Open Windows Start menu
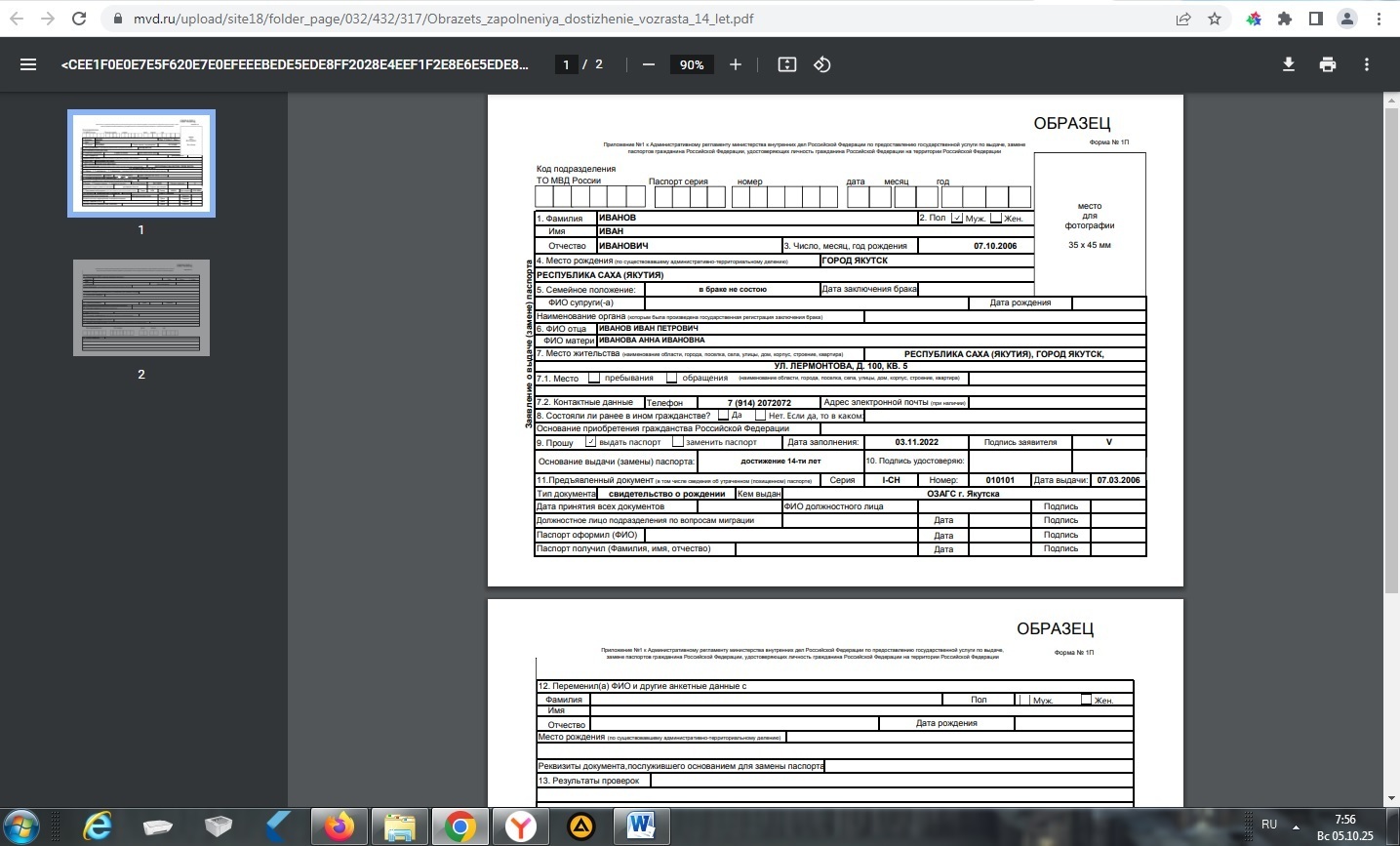Screen dimensions: 1400x846 pos(21,826)
